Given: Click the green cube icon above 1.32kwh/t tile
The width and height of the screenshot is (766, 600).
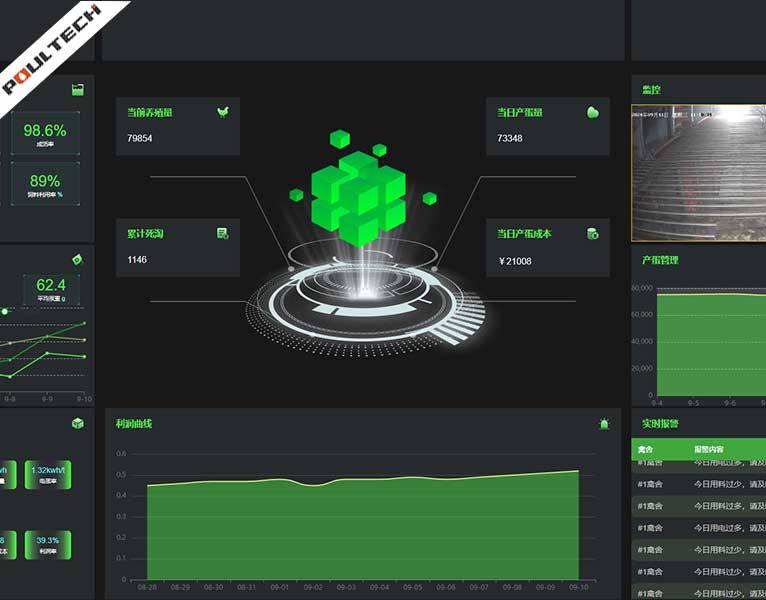Looking at the screenshot, I should (x=78, y=424).
